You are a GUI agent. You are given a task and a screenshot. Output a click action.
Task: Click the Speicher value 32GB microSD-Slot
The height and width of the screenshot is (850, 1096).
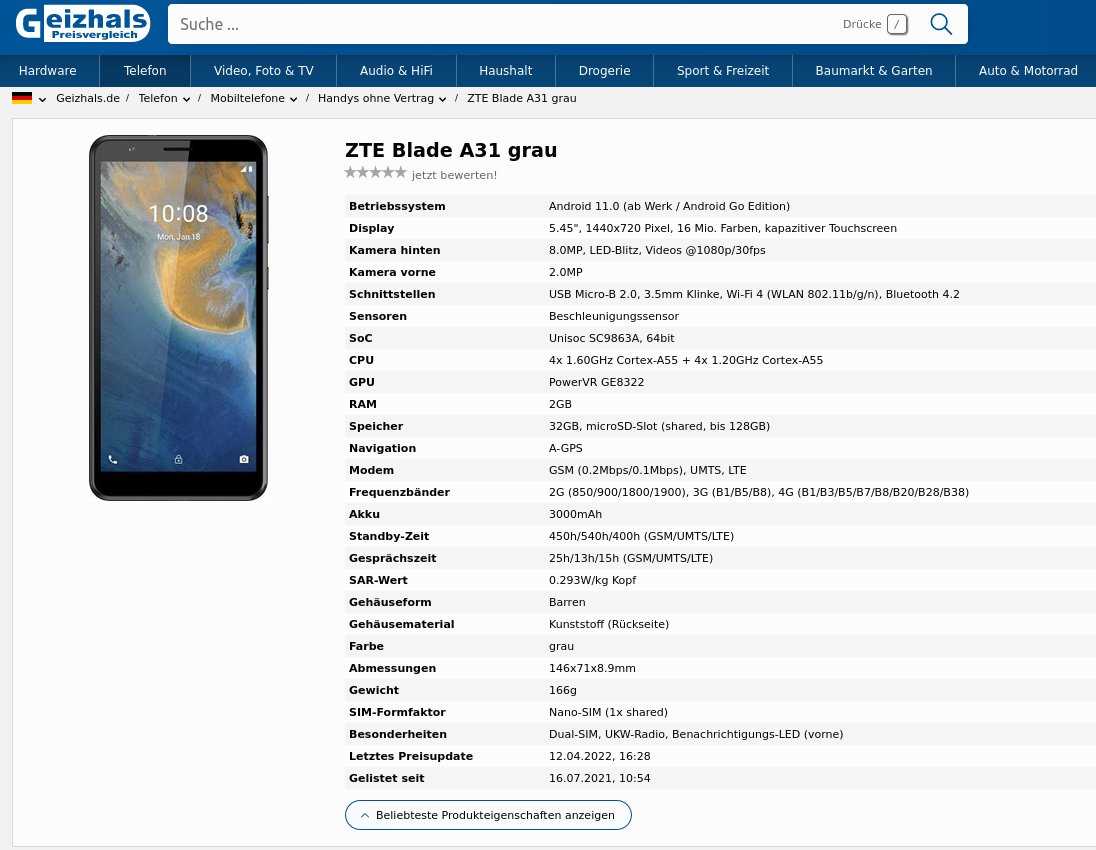click(x=659, y=426)
